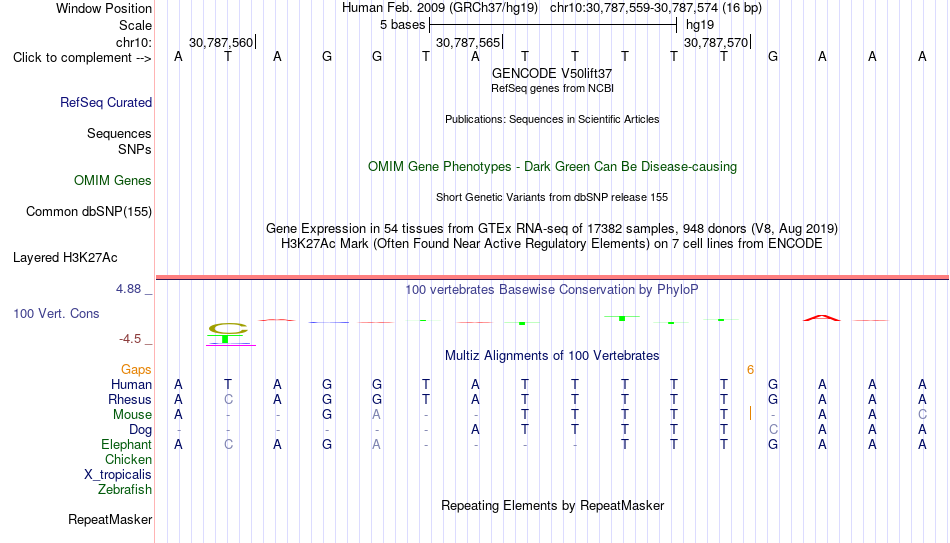Click the light C ending the Mouse row
Viewport: 950px width, 543px height.
[x=922, y=415]
